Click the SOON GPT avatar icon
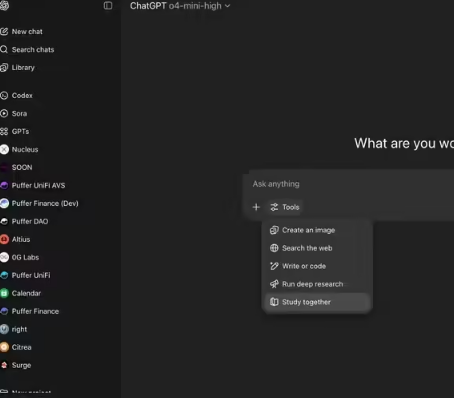Image resolution: width=454 pixels, height=398 pixels. (4, 168)
